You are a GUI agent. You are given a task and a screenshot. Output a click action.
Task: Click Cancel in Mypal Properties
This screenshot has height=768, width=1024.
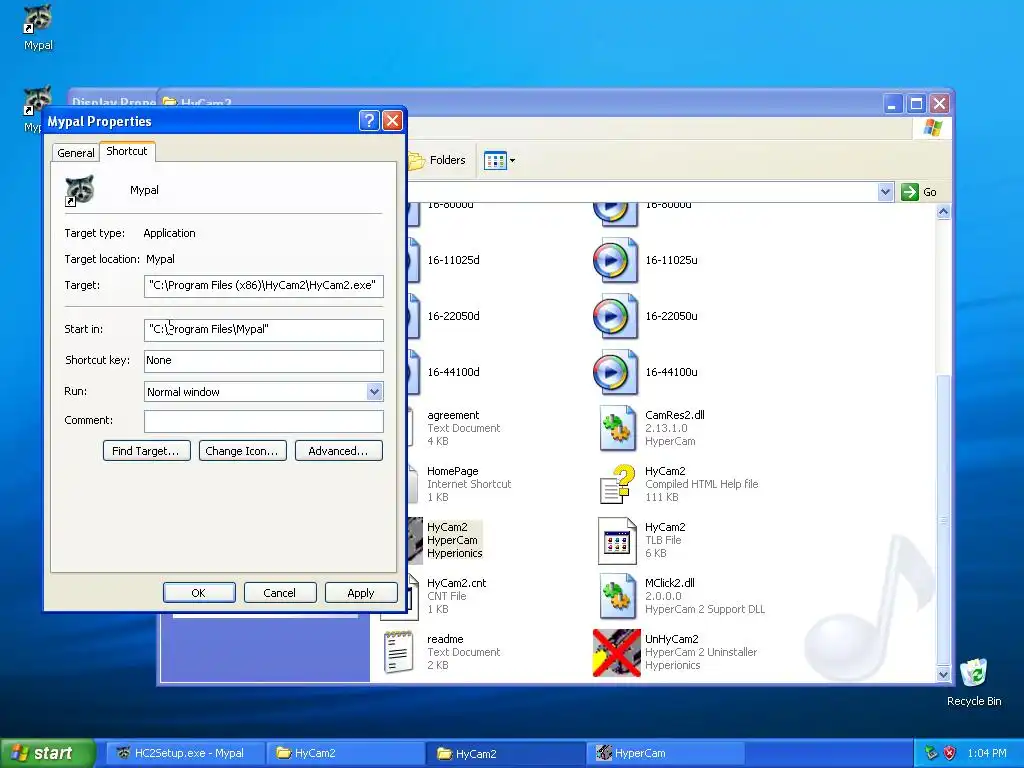[x=280, y=593]
